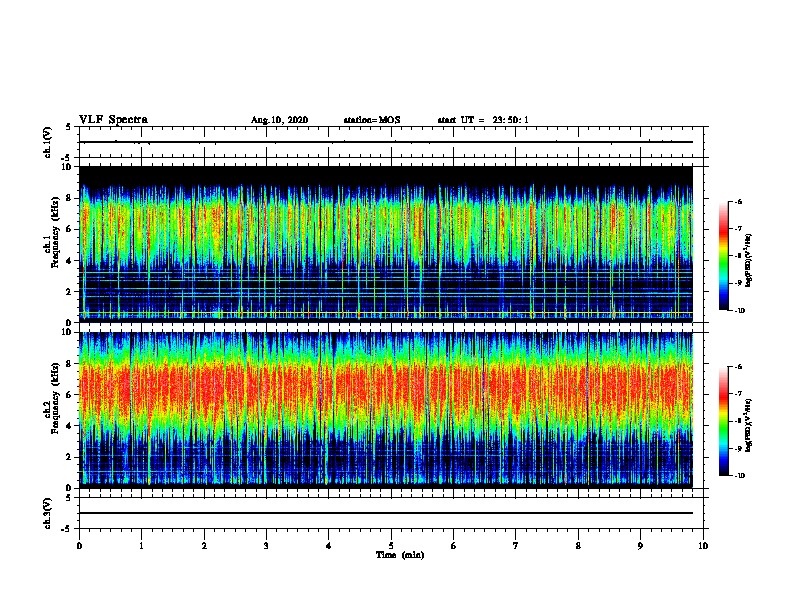The image size is (792, 612).
Task: Click the "station=MOS" header label
Action: click(x=372, y=120)
